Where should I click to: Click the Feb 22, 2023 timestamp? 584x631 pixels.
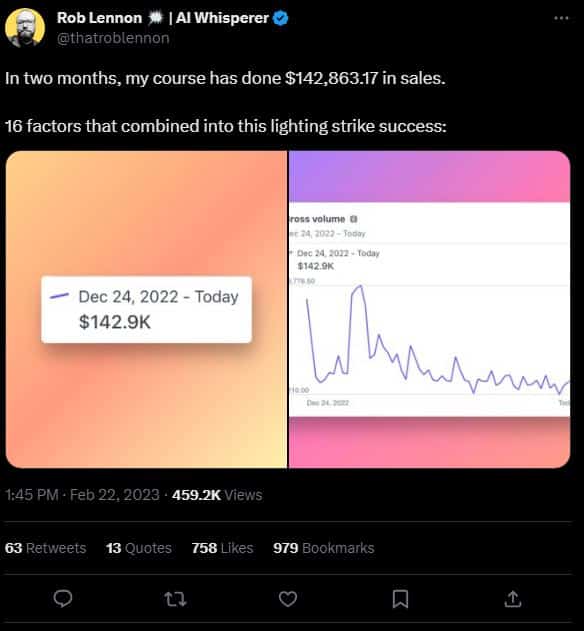tap(115, 495)
